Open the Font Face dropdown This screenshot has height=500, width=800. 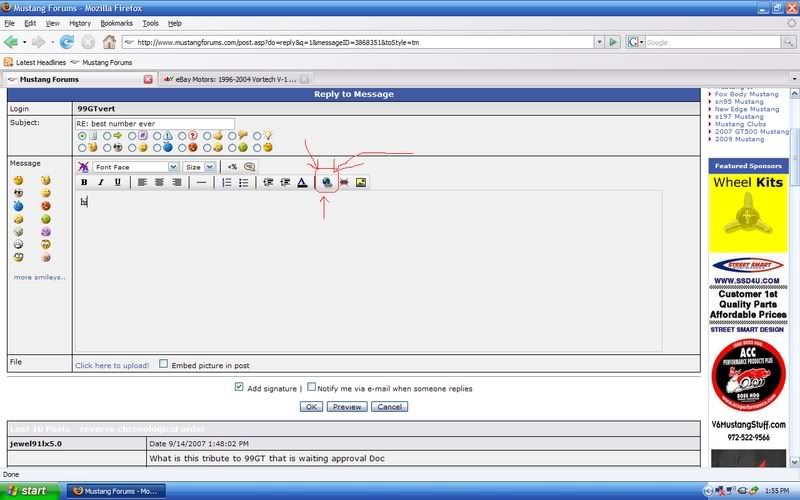coord(173,167)
